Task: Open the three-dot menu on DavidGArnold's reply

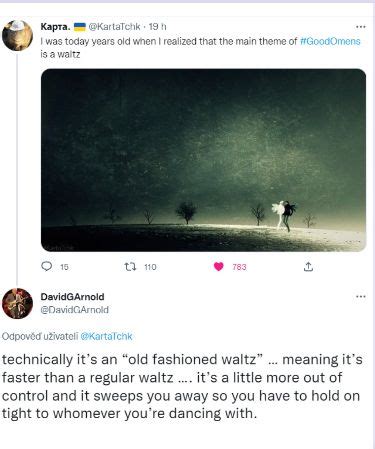Action: click(x=361, y=297)
